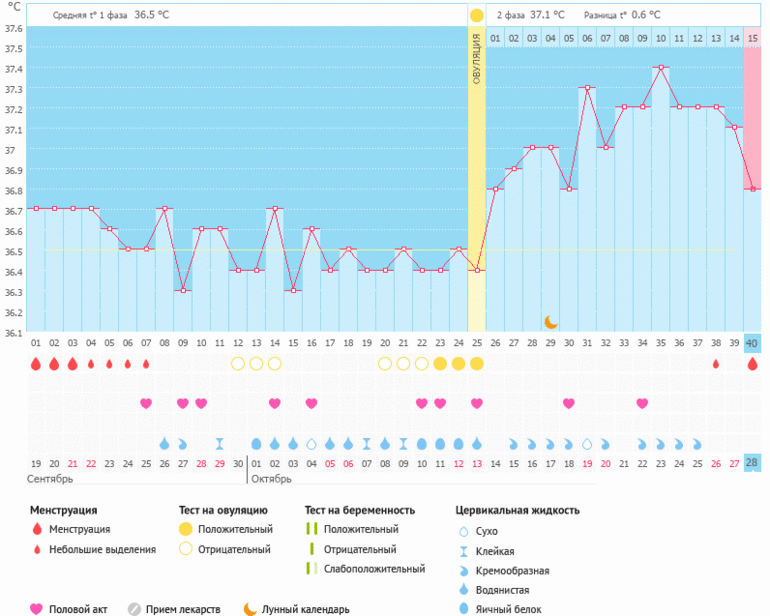Click the 37.4 peak temperature point
This screenshot has width=770, height=616.
tap(661, 68)
